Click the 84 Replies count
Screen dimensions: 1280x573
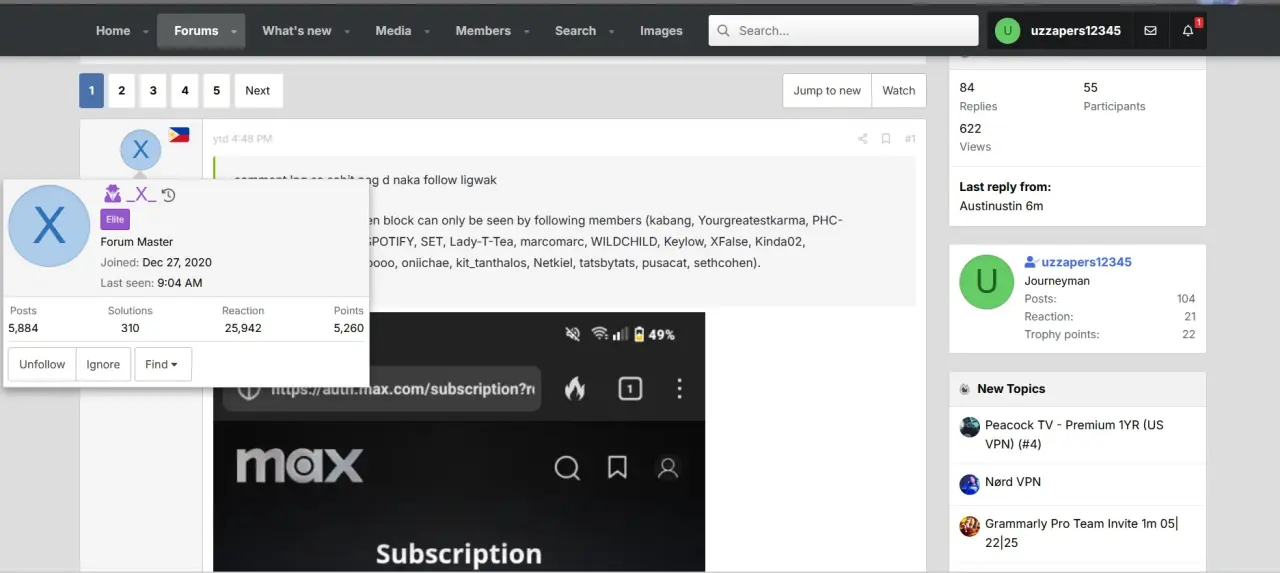(967, 88)
